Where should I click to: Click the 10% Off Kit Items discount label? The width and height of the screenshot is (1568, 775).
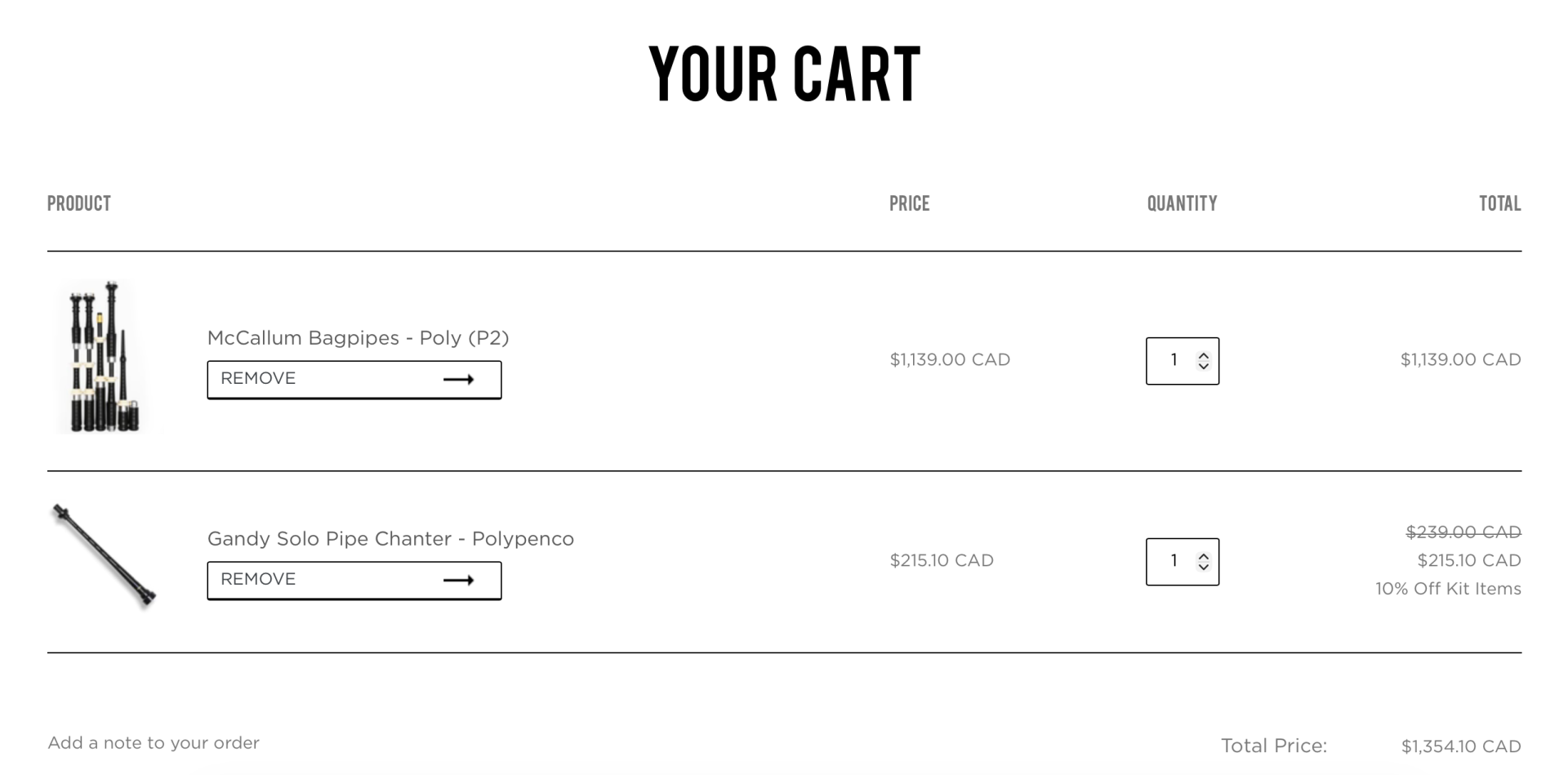pyautogui.click(x=1448, y=589)
